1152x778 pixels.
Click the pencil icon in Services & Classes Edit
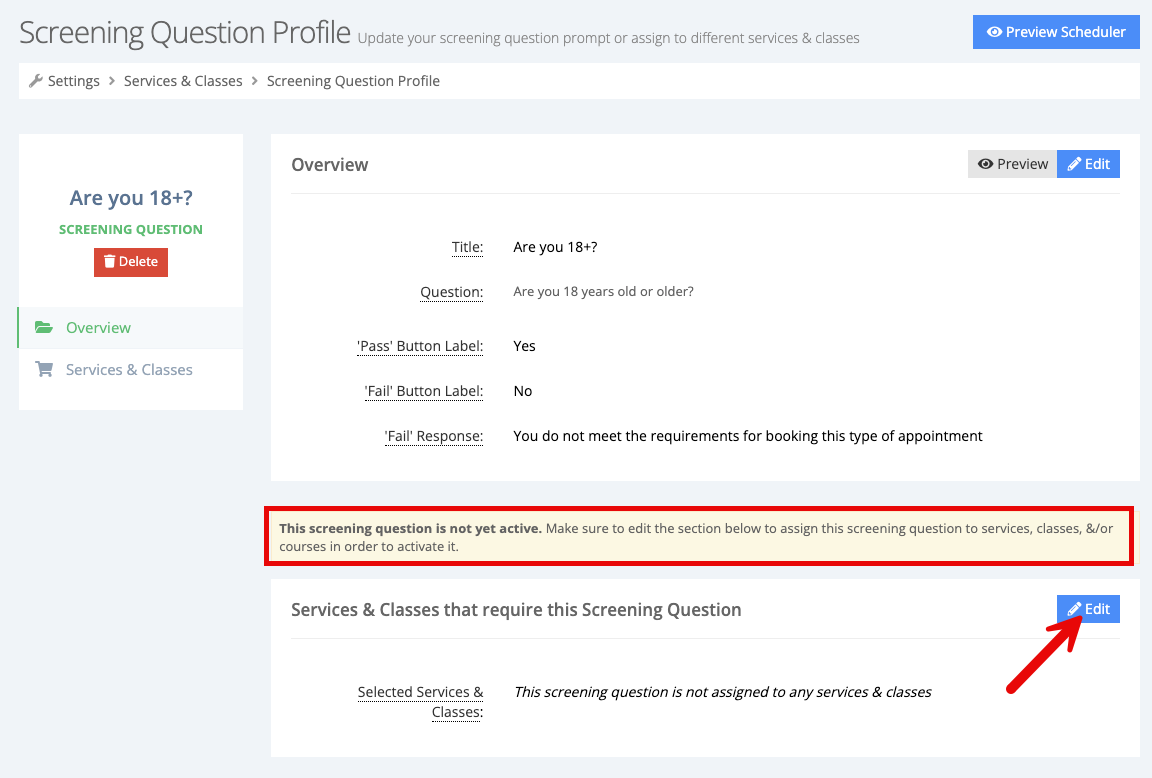1074,609
